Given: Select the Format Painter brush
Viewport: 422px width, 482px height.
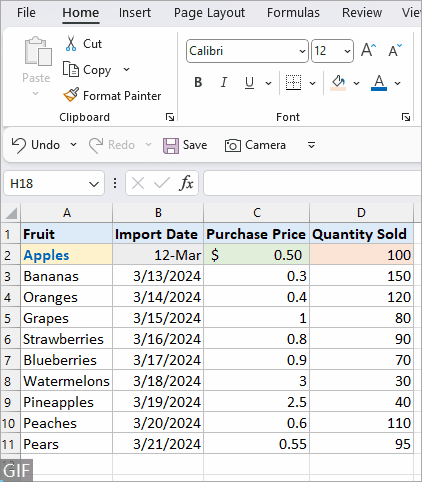Looking at the screenshot, I should [71, 95].
